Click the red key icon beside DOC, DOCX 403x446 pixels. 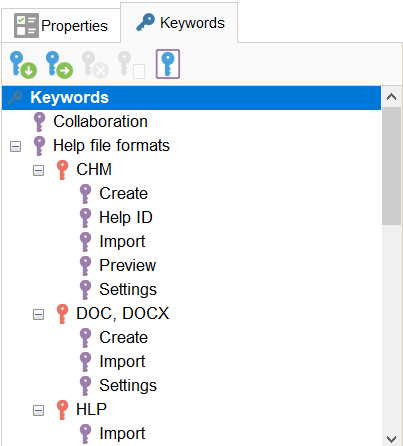62,314
